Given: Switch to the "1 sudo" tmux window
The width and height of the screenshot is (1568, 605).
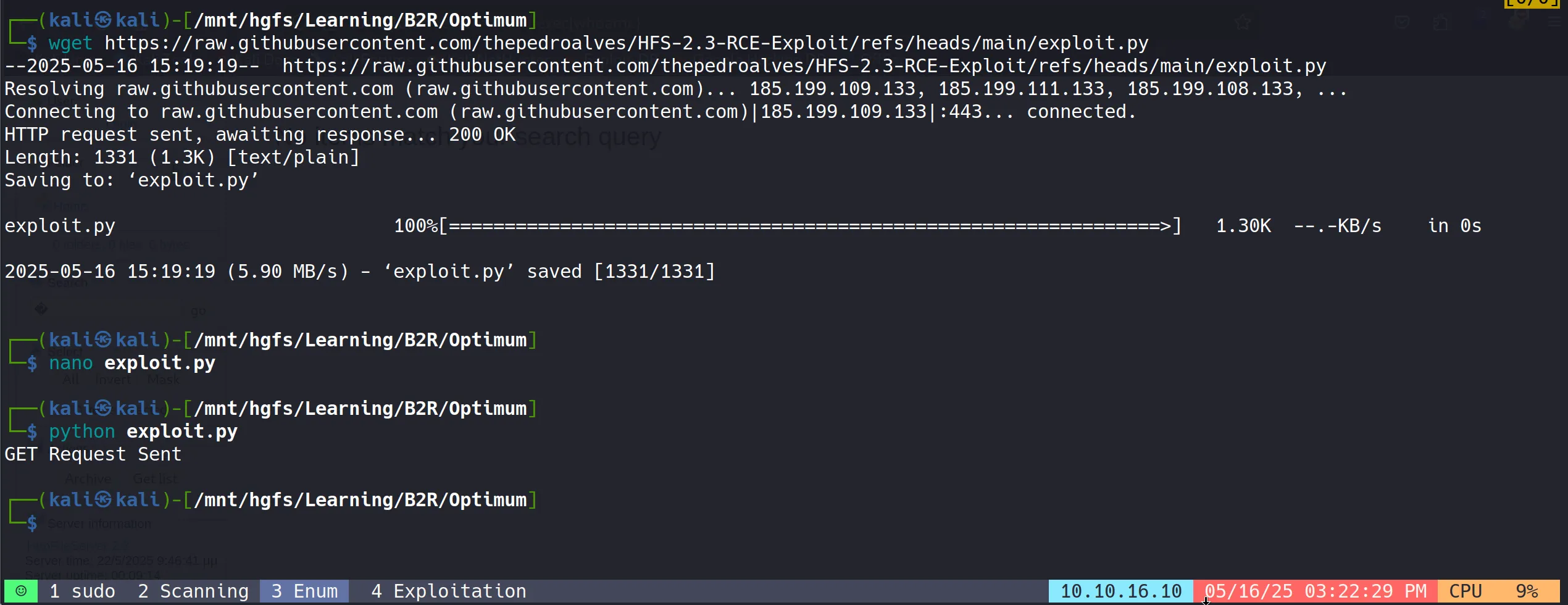Looking at the screenshot, I should point(82,591).
